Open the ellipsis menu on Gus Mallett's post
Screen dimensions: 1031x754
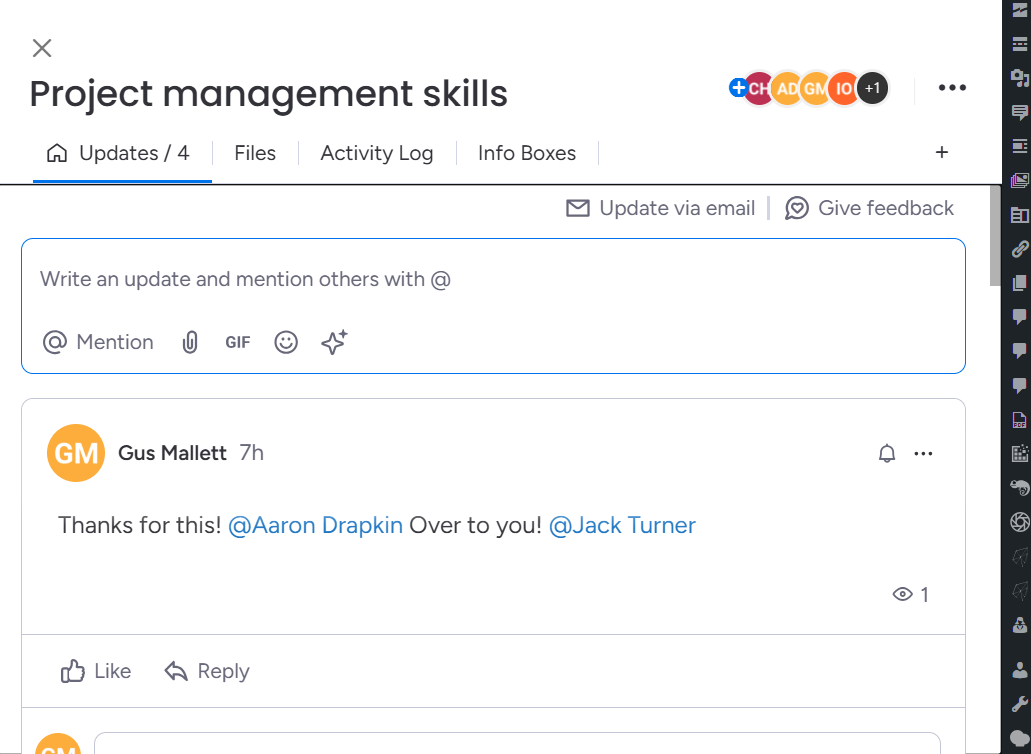pyautogui.click(x=923, y=453)
